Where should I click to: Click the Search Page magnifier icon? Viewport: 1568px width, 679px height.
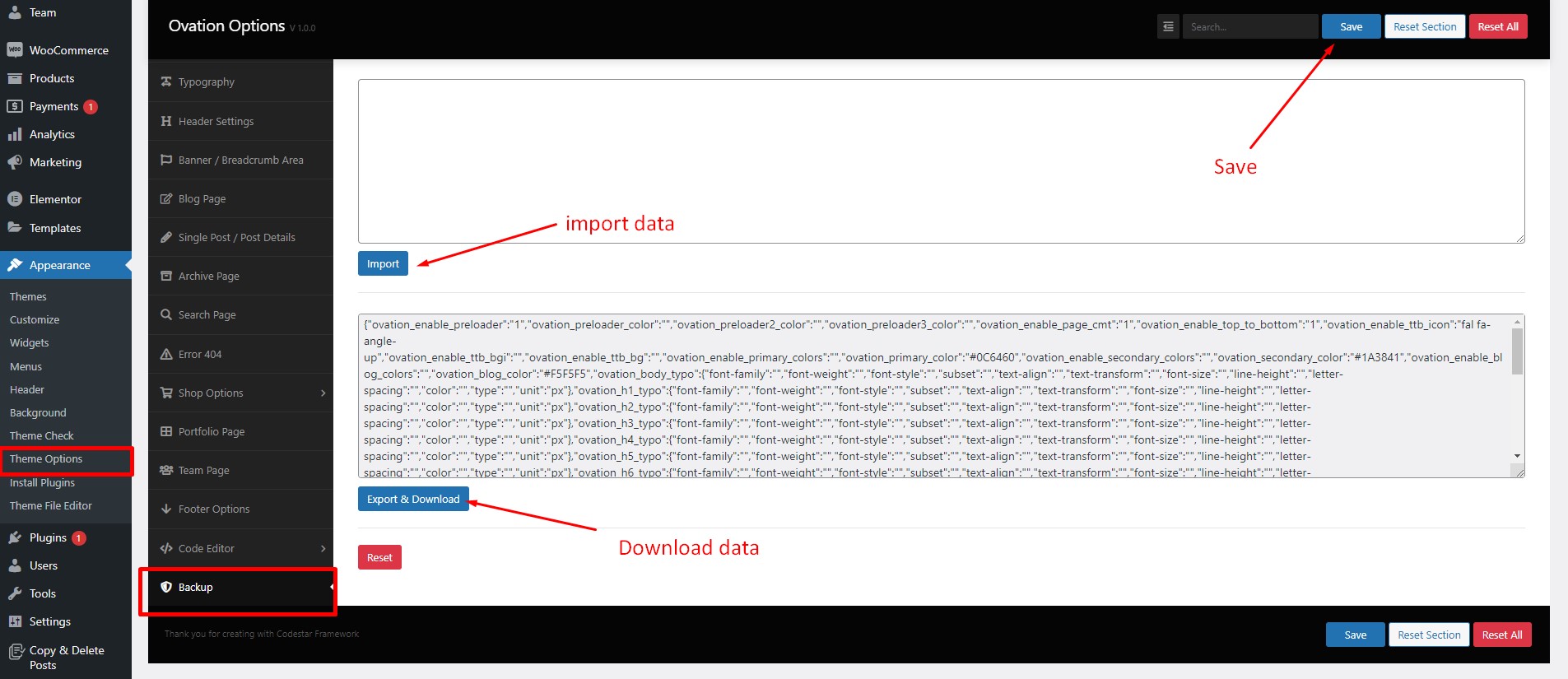[x=166, y=314]
